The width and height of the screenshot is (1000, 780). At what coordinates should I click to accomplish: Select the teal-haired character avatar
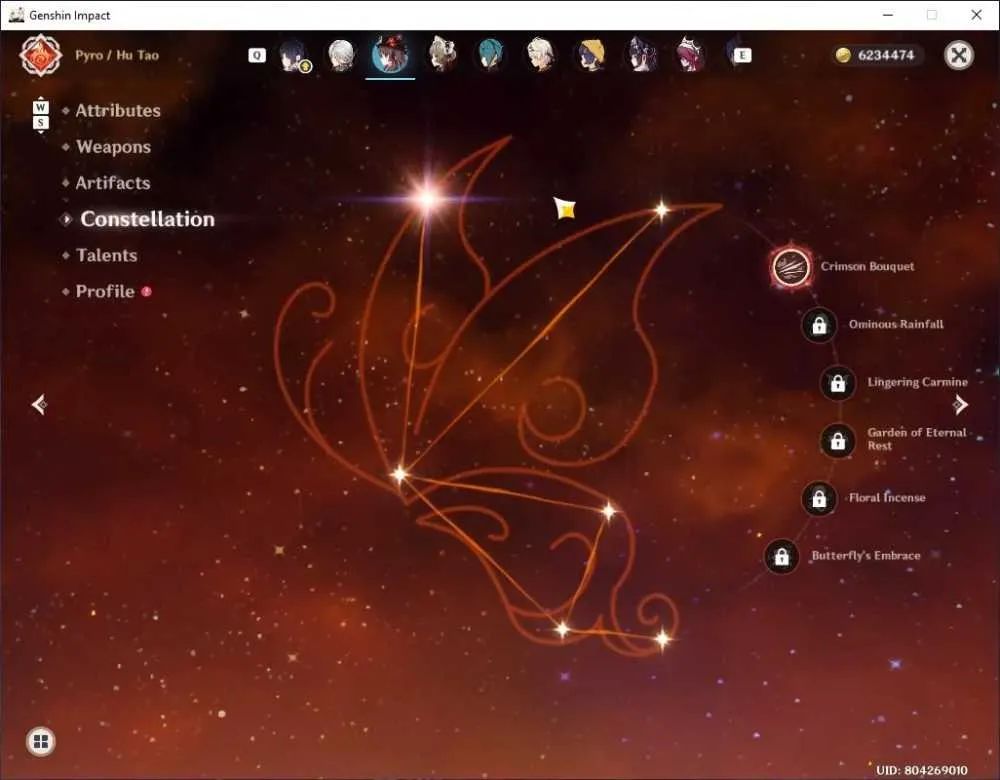coord(490,55)
